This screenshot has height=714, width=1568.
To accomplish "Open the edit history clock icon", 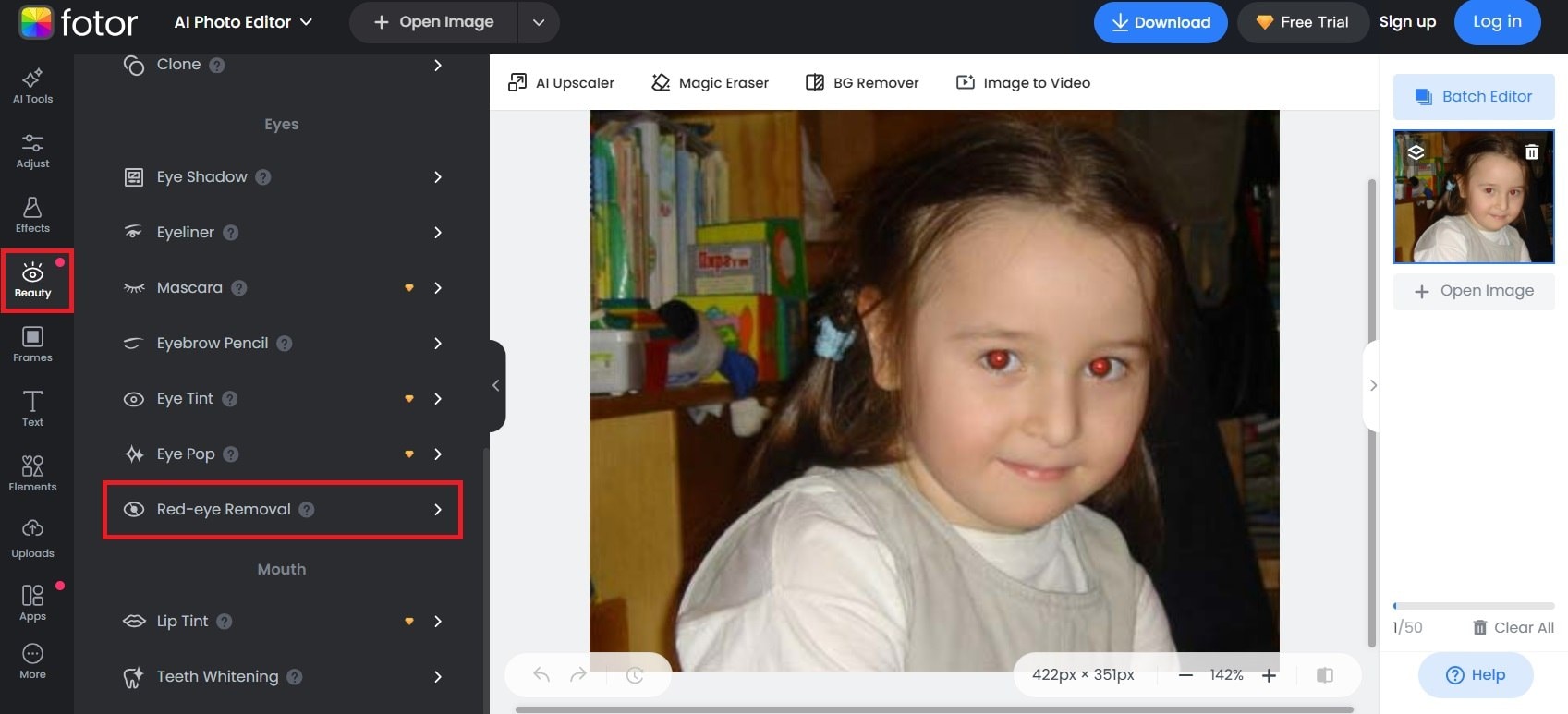I will [x=635, y=675].
